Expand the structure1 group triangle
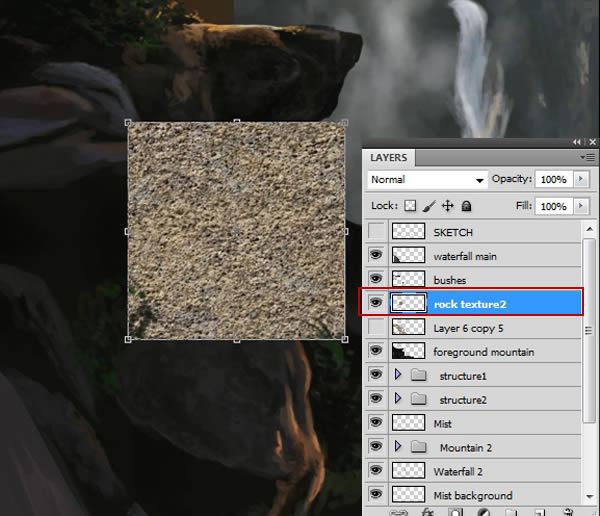Image resolution: width=600 pixels, height=516 pixels. (x=398, y=374)
